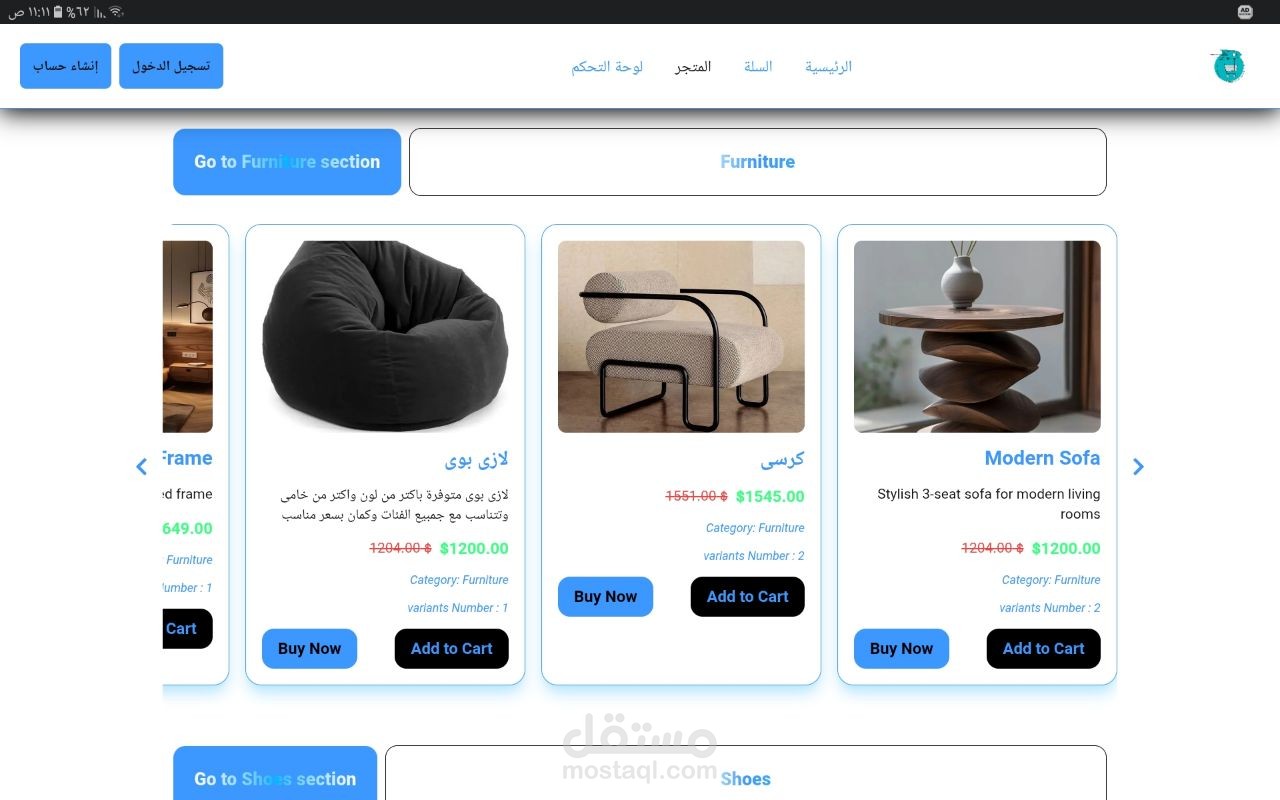Tap the battery status icon

tap(58, 12)
